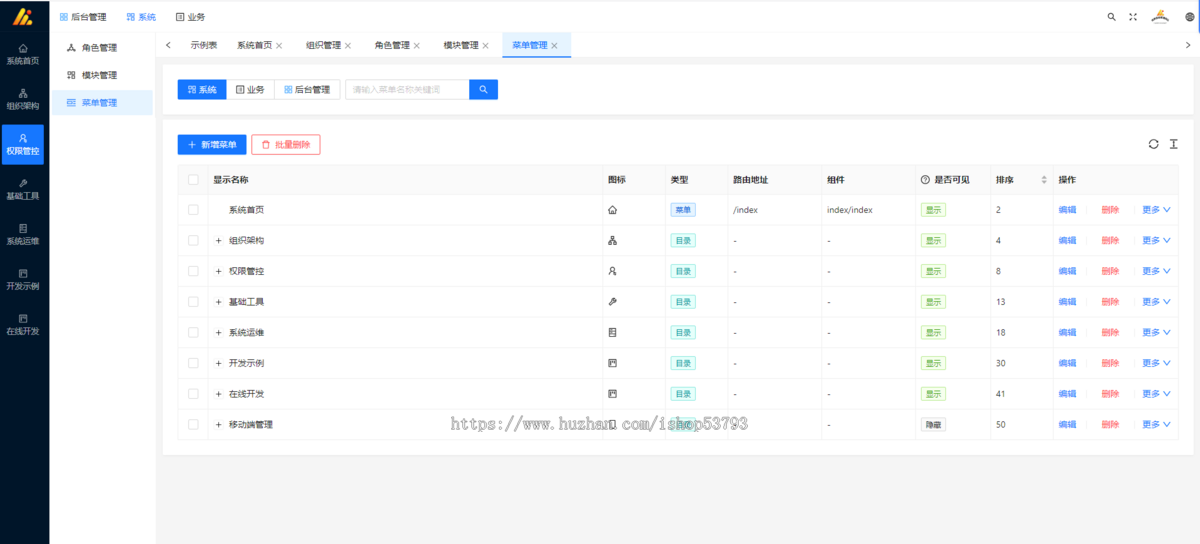Open the search magnifier in top bar

coord(1112,16)
